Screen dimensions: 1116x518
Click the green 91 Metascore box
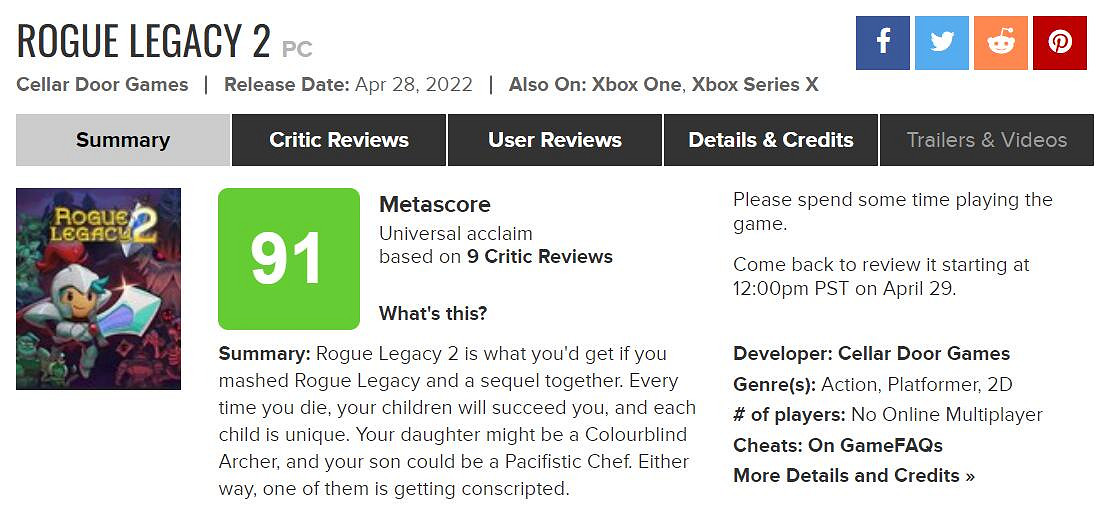pyautogui.click(x=288, y=259)
